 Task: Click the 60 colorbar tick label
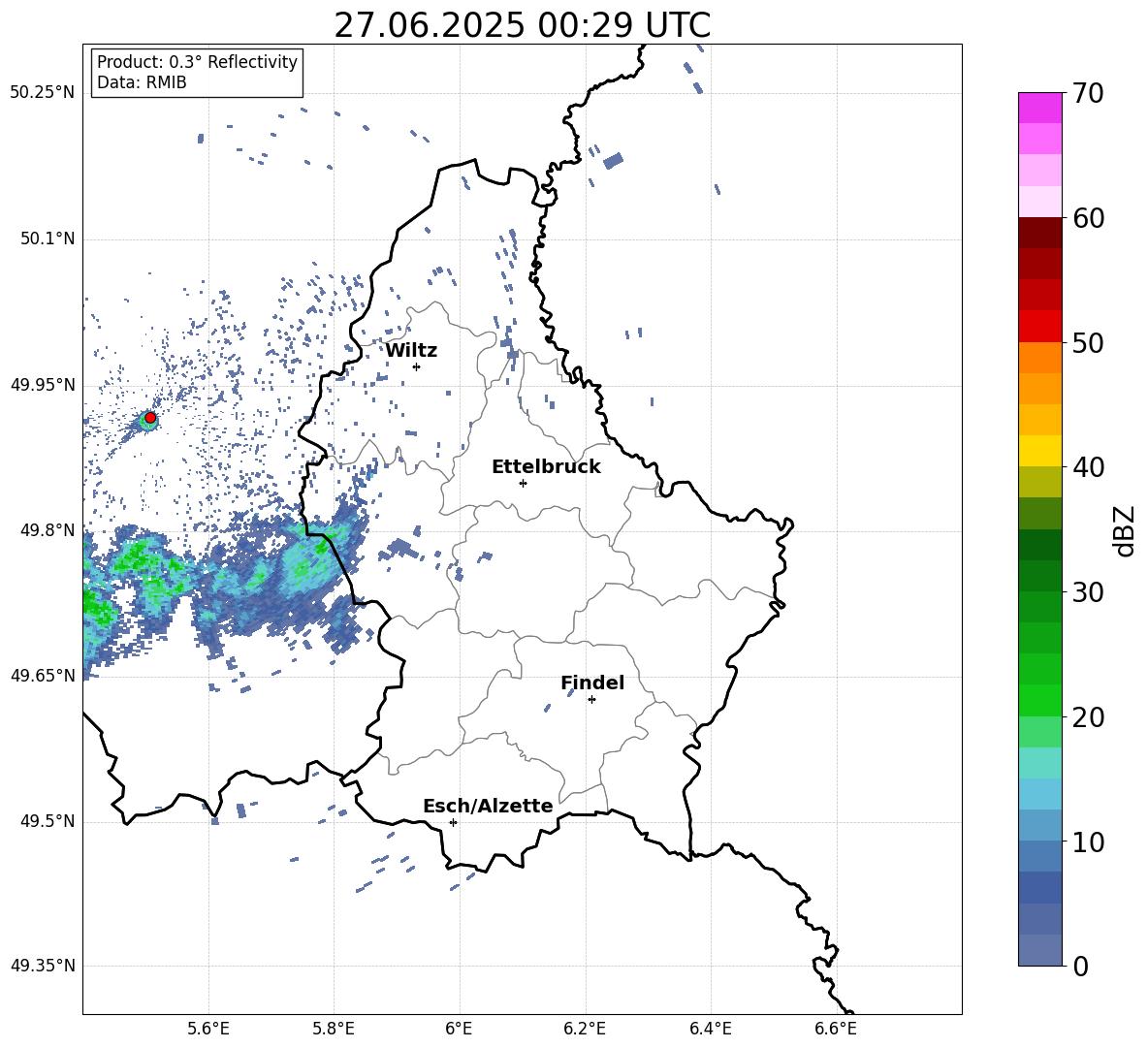click(x=1087, y=218)
